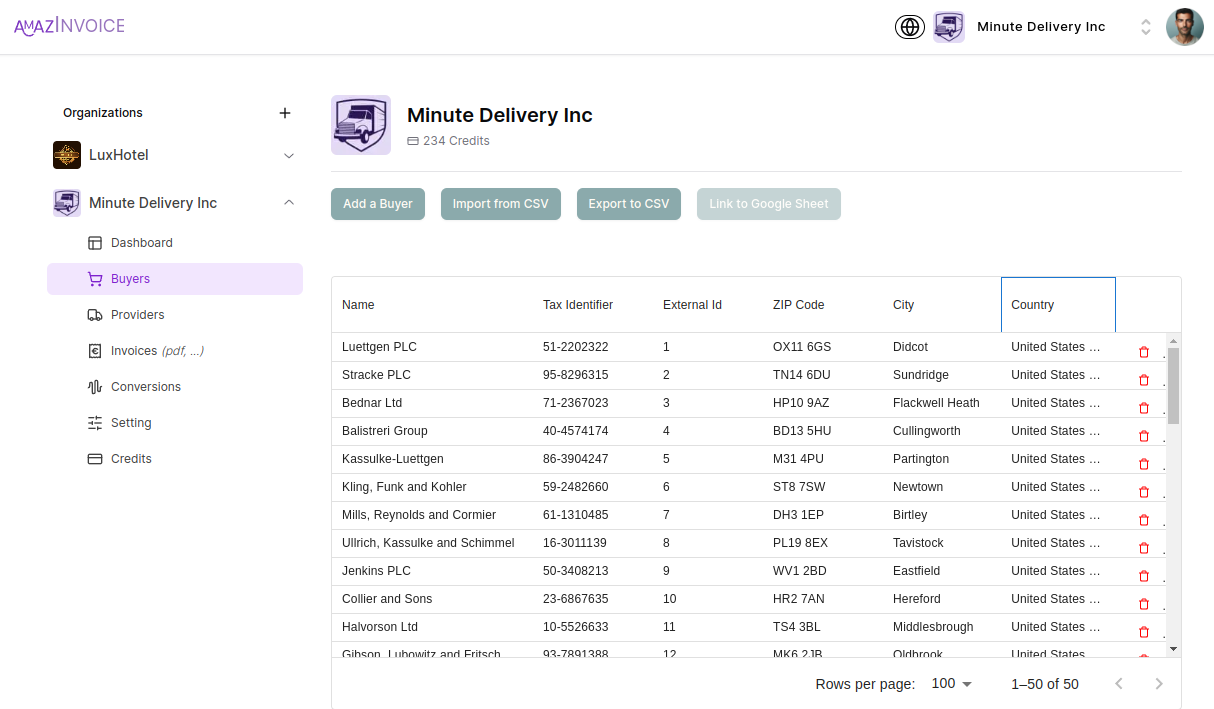Expand the LuxHotel organization
Image resolution: width=1214 pixels, height=709 pixels.
click(289, 155)
